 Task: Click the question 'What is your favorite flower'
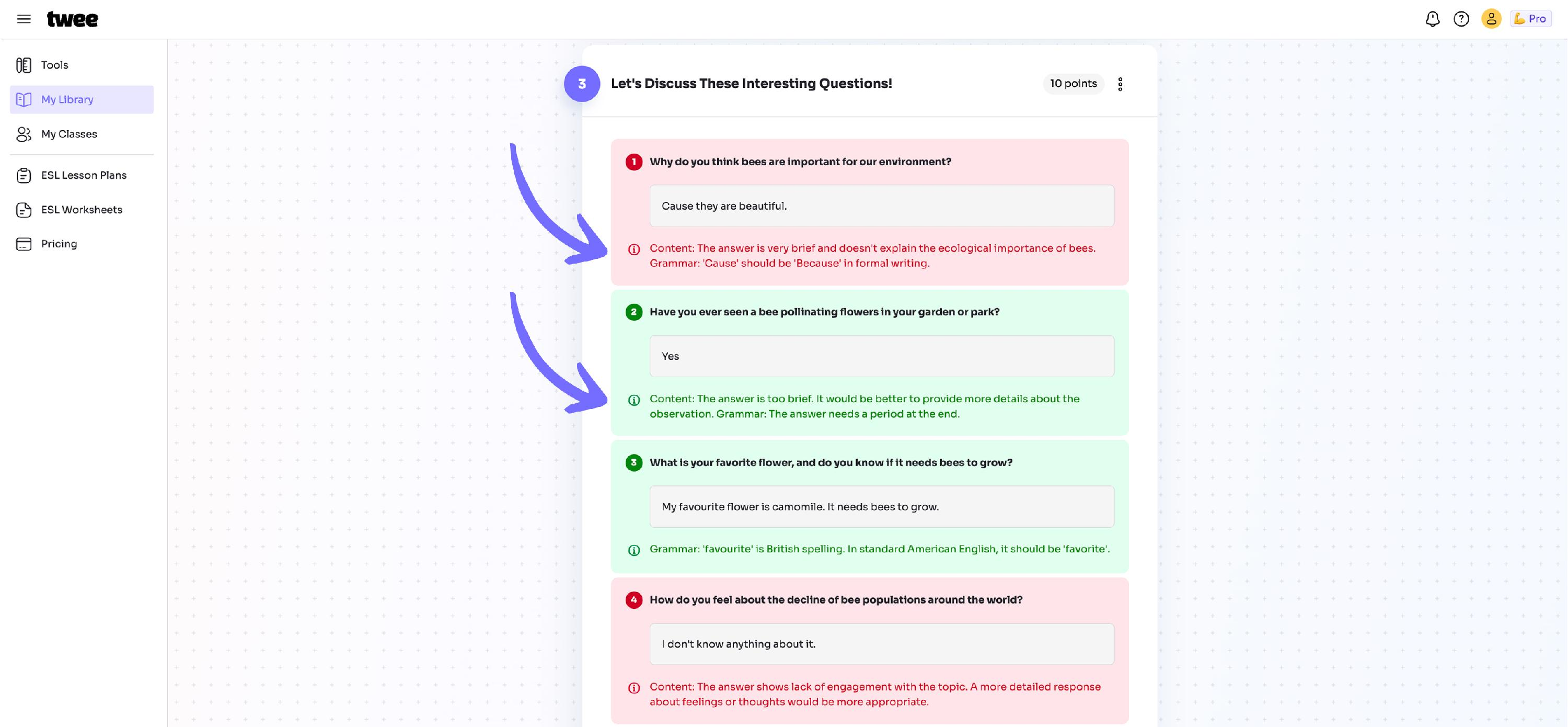(x=831, y=463)
